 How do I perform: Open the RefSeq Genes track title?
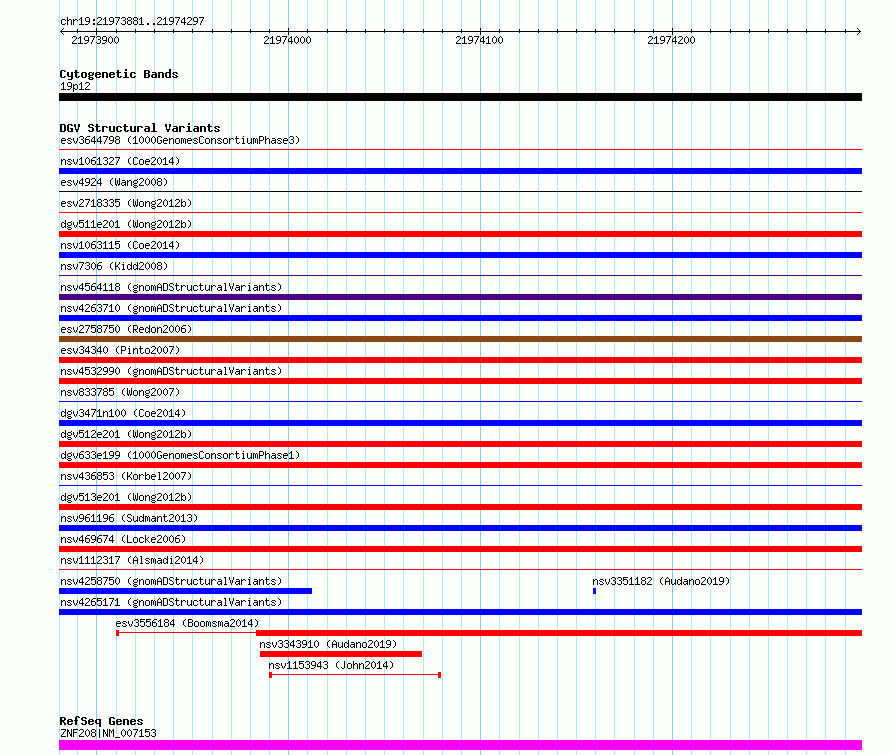coord(101,721)
